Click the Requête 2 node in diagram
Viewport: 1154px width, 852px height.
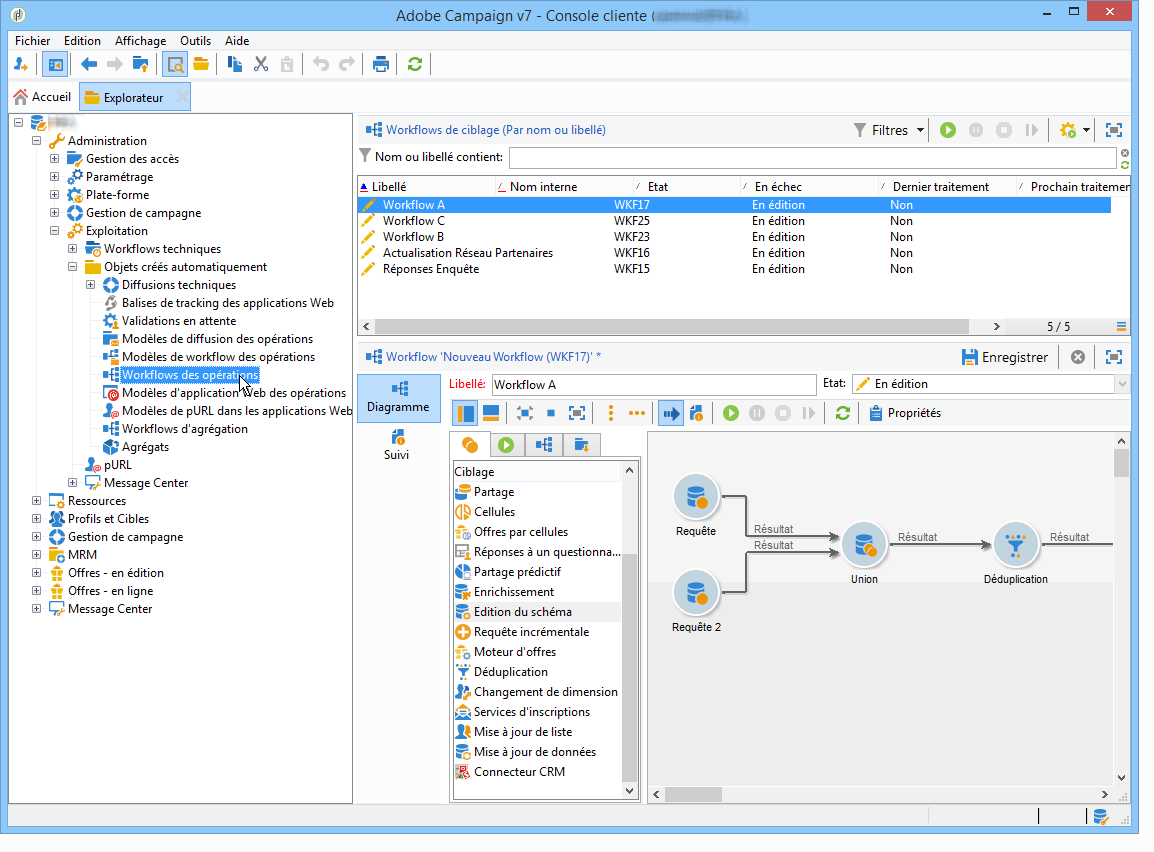pyautogui.click(x=696, y=593)
